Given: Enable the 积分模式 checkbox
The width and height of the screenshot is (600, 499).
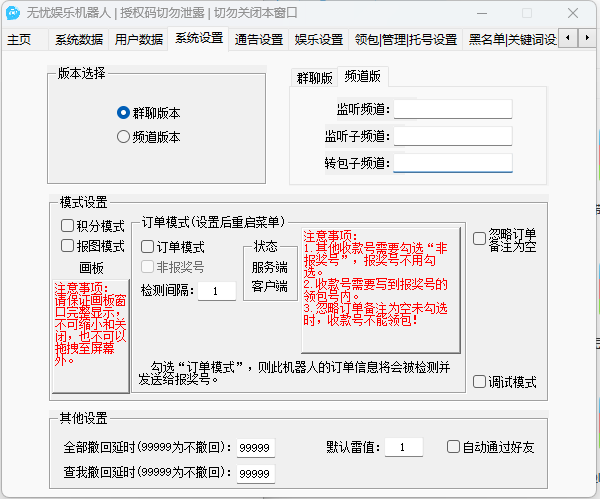Looking at the screenshot, I should (x=68, y=226).
